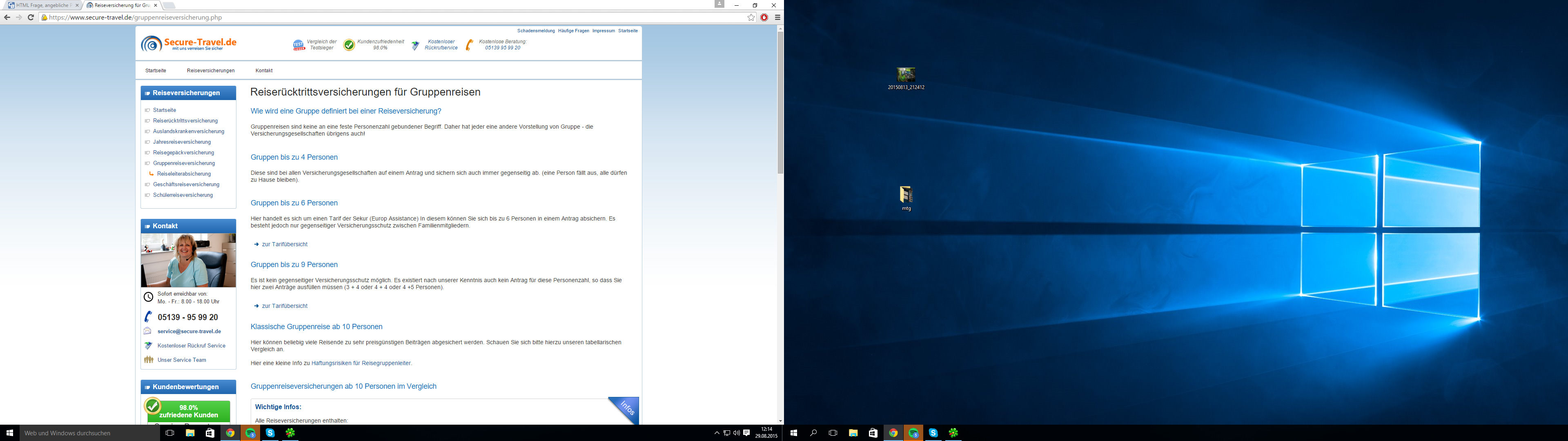1568x441 pixels.
Task: Open the mtg archive on the desktop
Action: (x=906, y=195)
